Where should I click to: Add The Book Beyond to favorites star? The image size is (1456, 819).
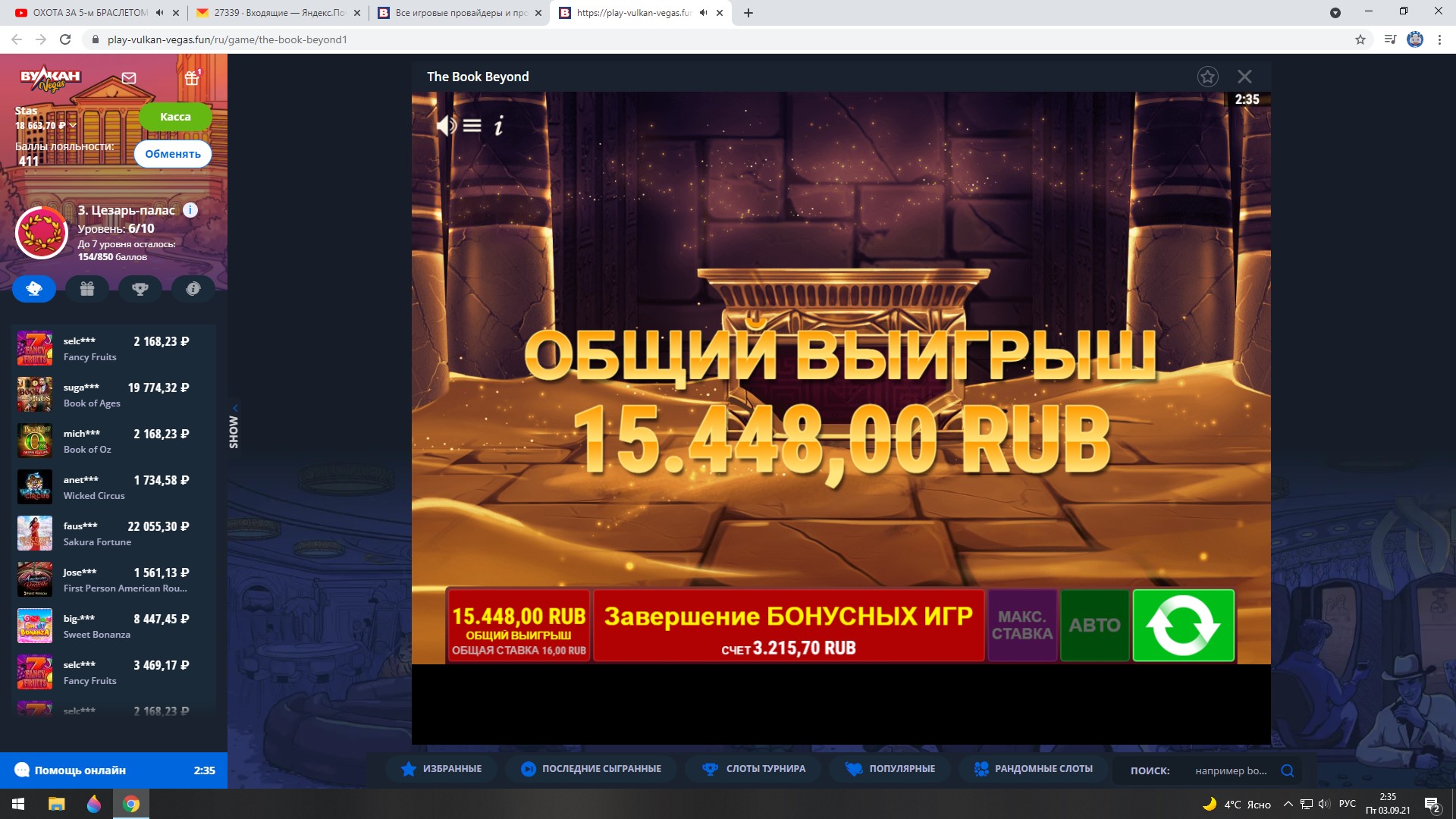coord(1207,77)
